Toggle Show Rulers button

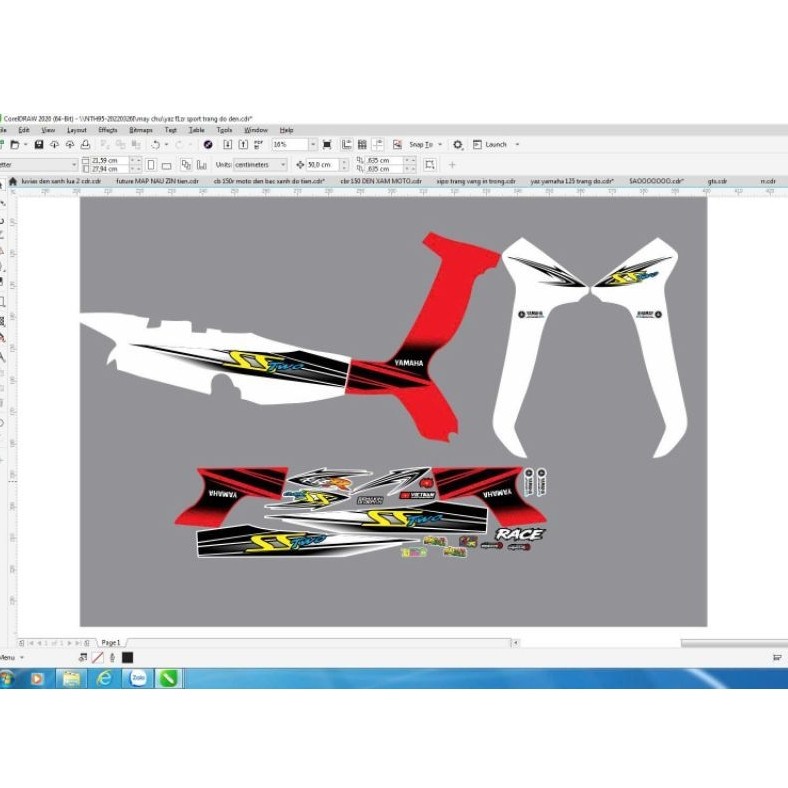click(347, 145)
